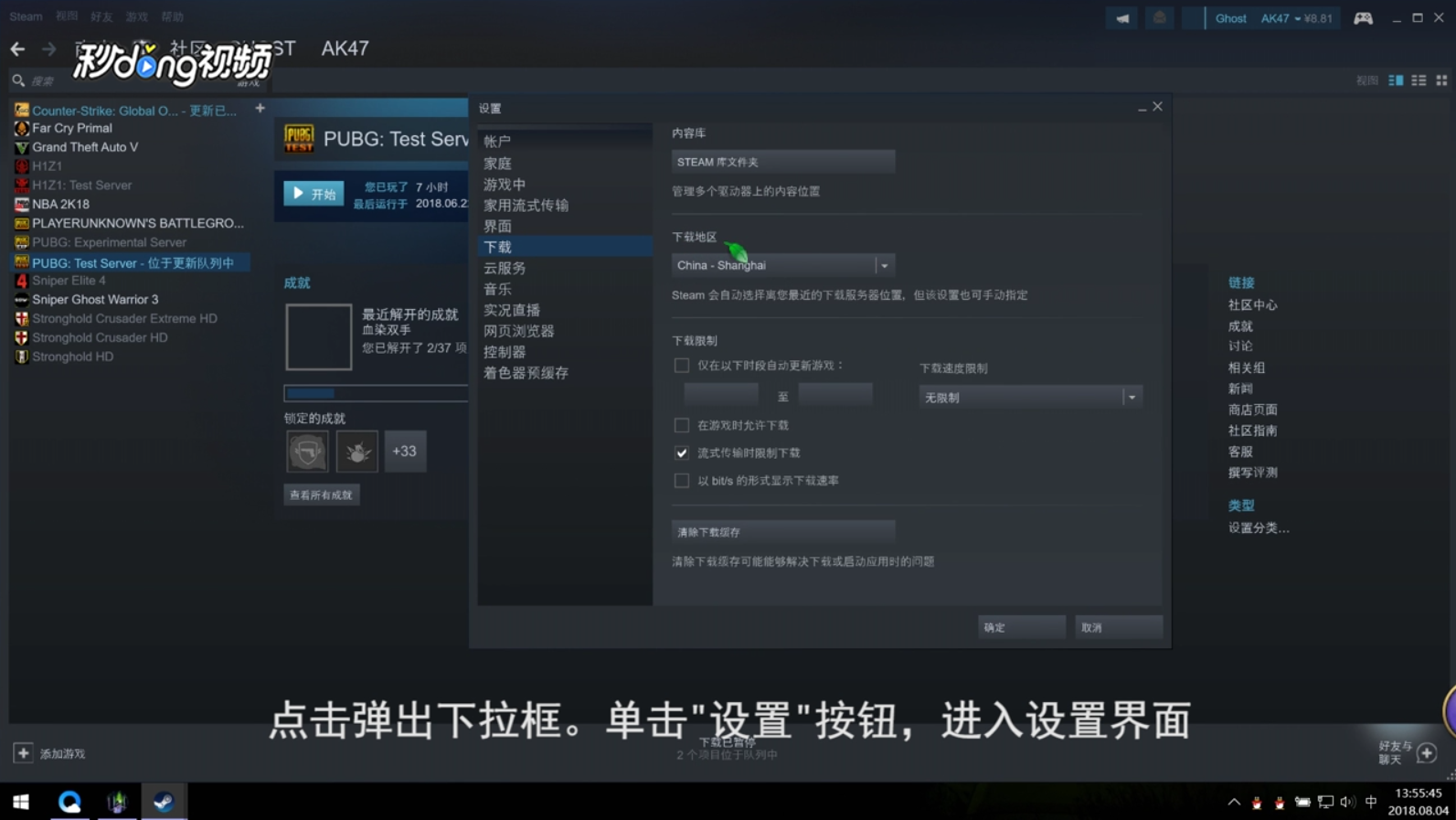Viewport: 1456px width, 820px height.
Task: Open the Steam menu in menu bar
Action: click(26, 16)
